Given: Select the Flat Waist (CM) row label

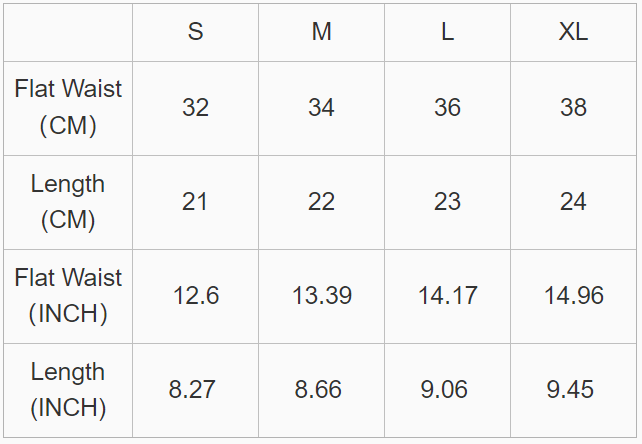Looking at the screenshot, I should [x=68, y=109].
